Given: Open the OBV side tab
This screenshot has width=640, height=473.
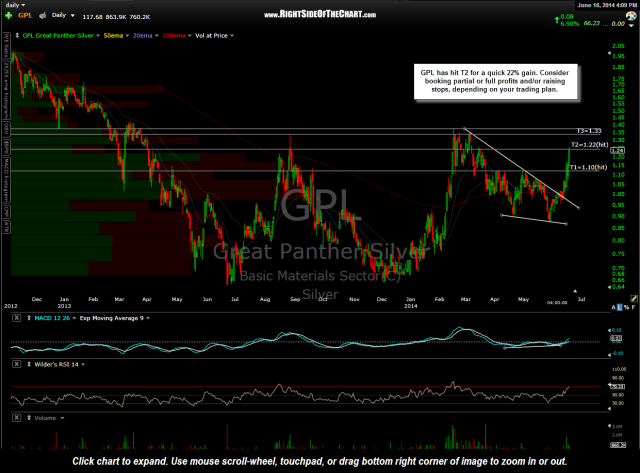Looking at the screenshot, I should click(6, 128).
